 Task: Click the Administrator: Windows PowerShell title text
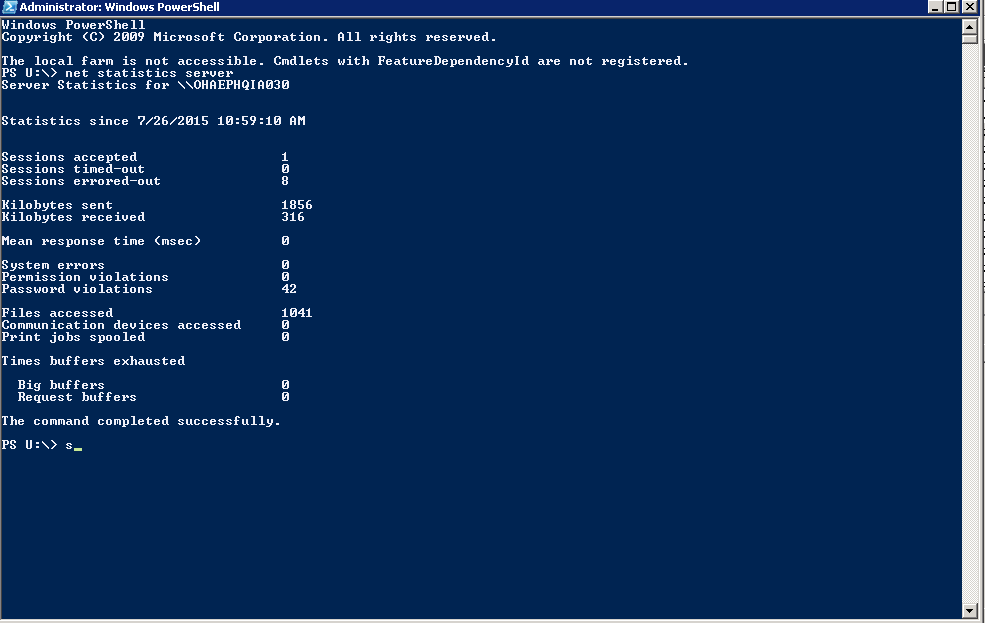(120, 7)
